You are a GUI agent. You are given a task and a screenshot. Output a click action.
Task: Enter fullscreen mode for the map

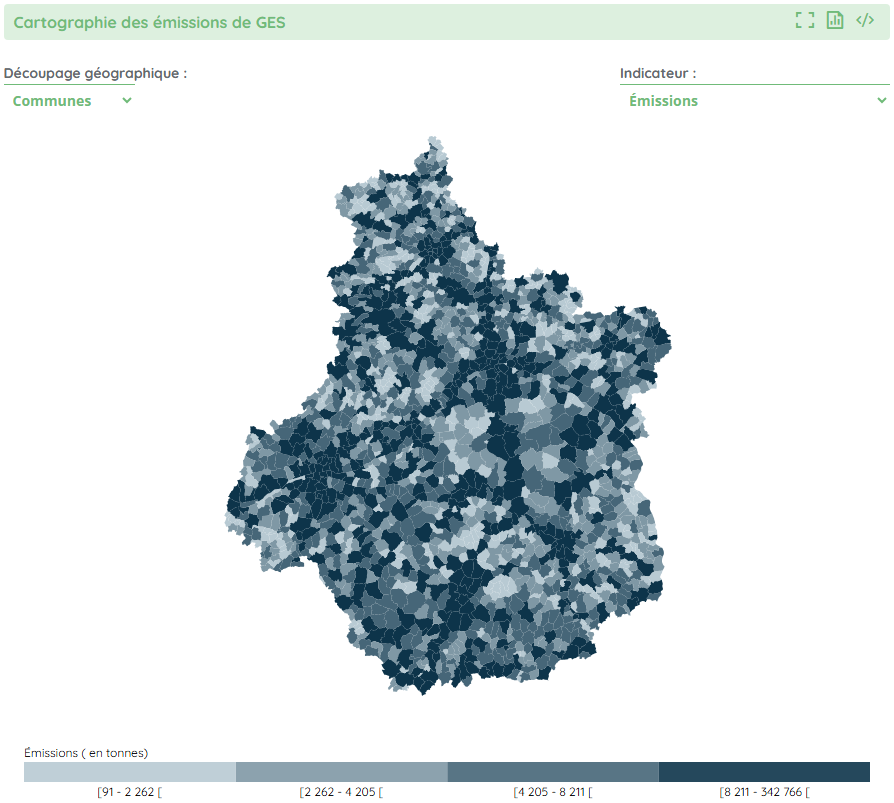pos(804,21)
